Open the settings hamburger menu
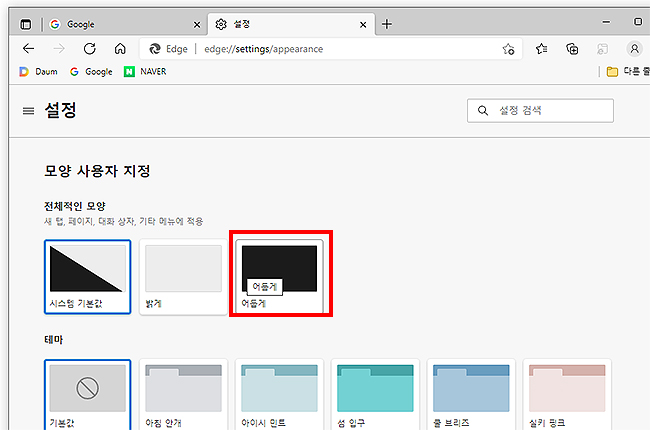The height and width of the screenshot is (430, 650). (28, 111)
